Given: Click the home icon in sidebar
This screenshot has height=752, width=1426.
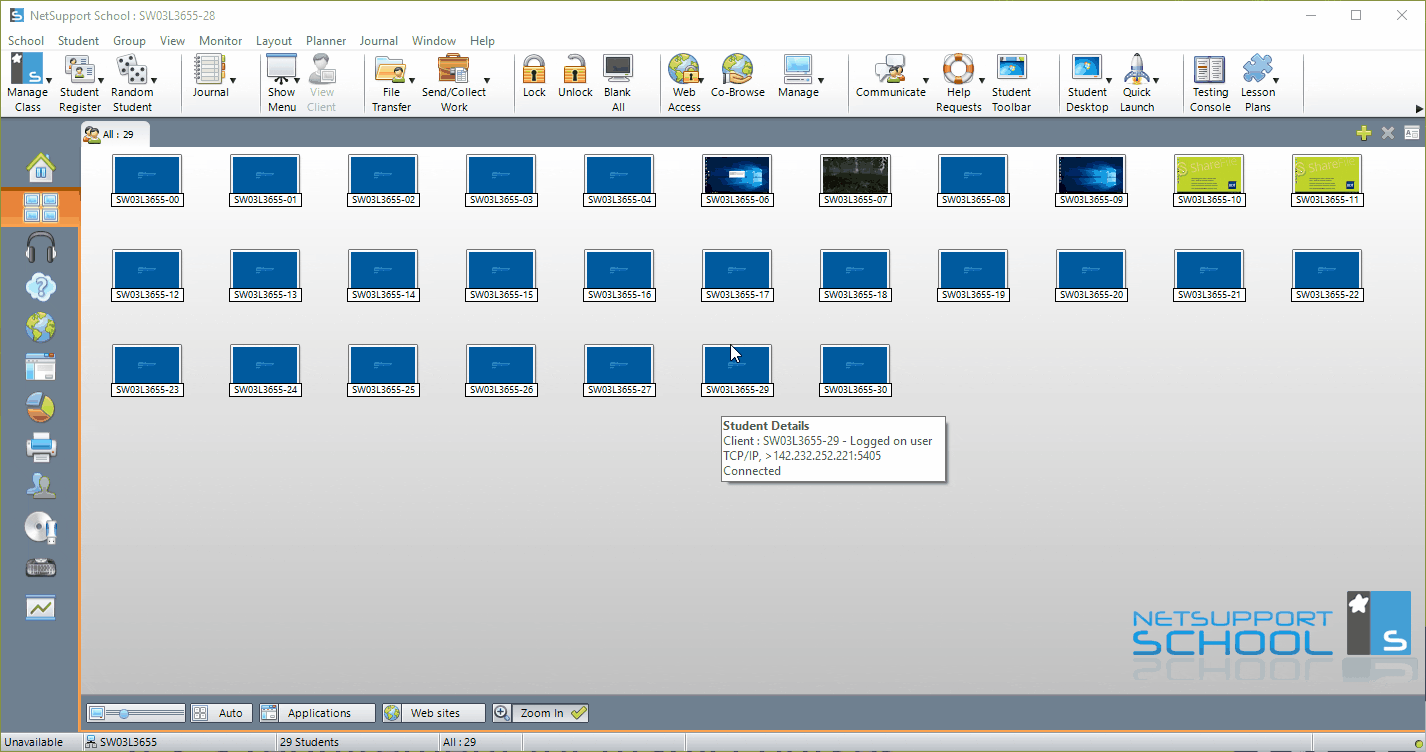Looking at the screenshot, I should coord(41,167).
